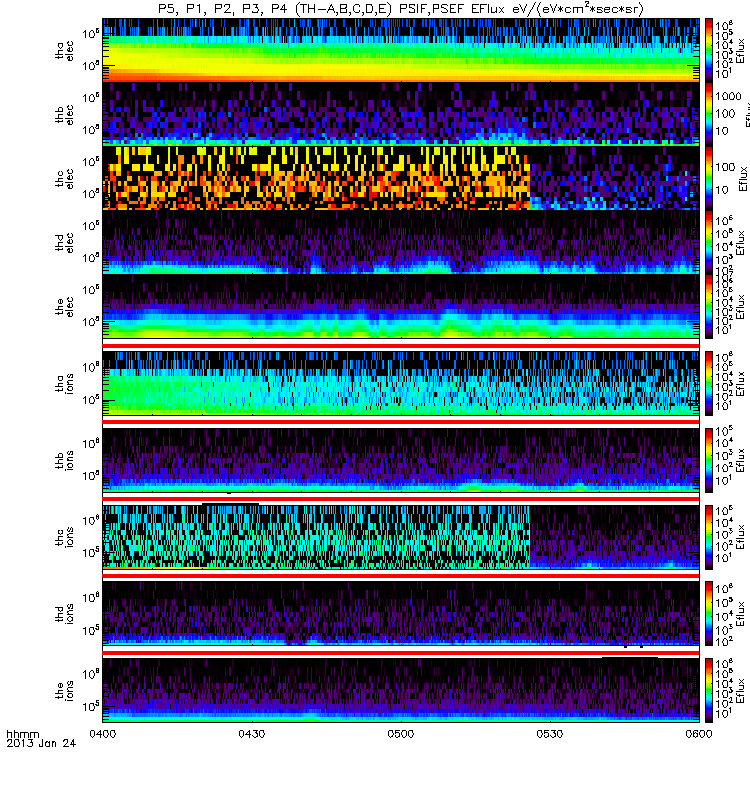Pick the color bar beside the elec panel
The height and width of the screenshot is (800, 750).
coord(709,307)
